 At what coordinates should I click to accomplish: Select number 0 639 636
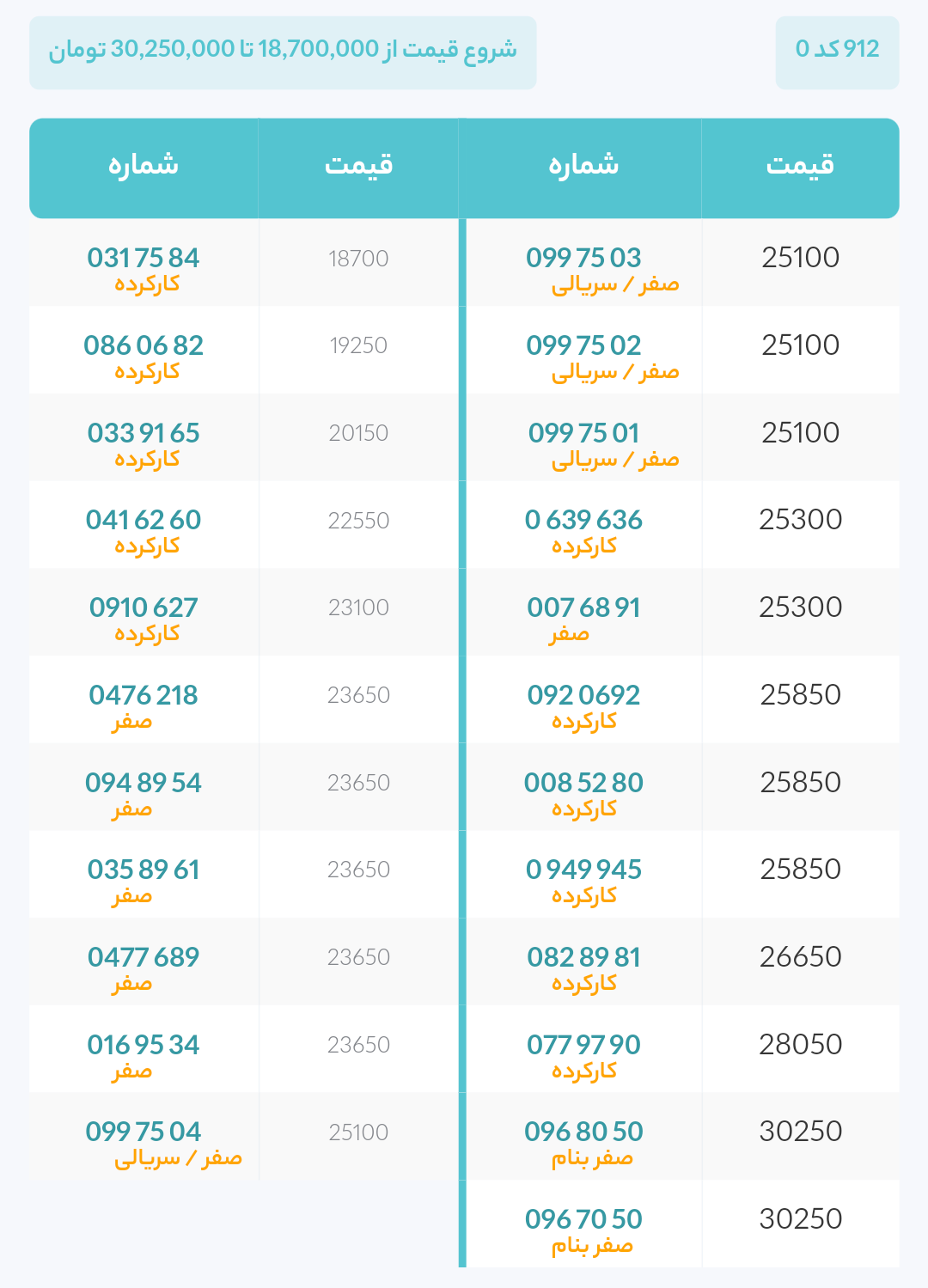coord(583,520)
